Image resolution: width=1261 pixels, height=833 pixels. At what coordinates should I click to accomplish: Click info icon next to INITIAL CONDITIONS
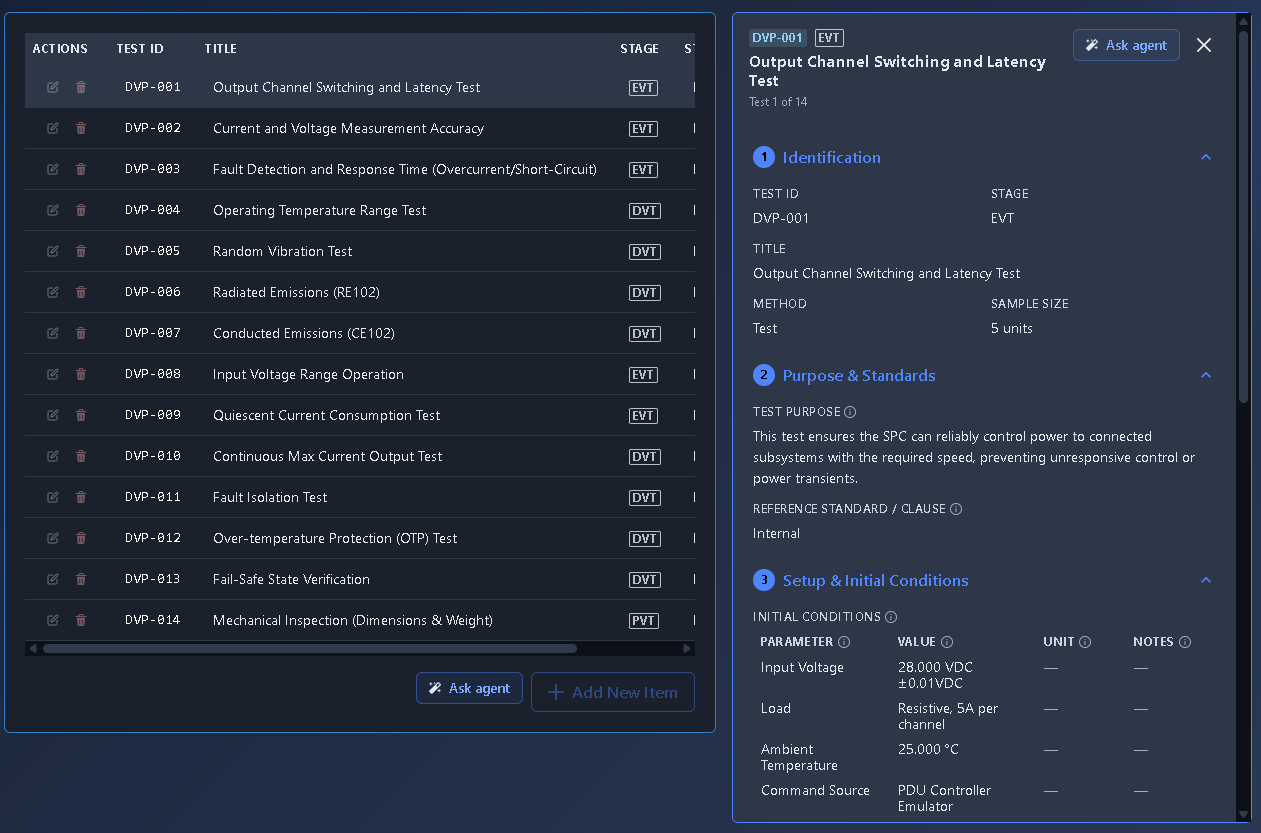tap(891, 617)
